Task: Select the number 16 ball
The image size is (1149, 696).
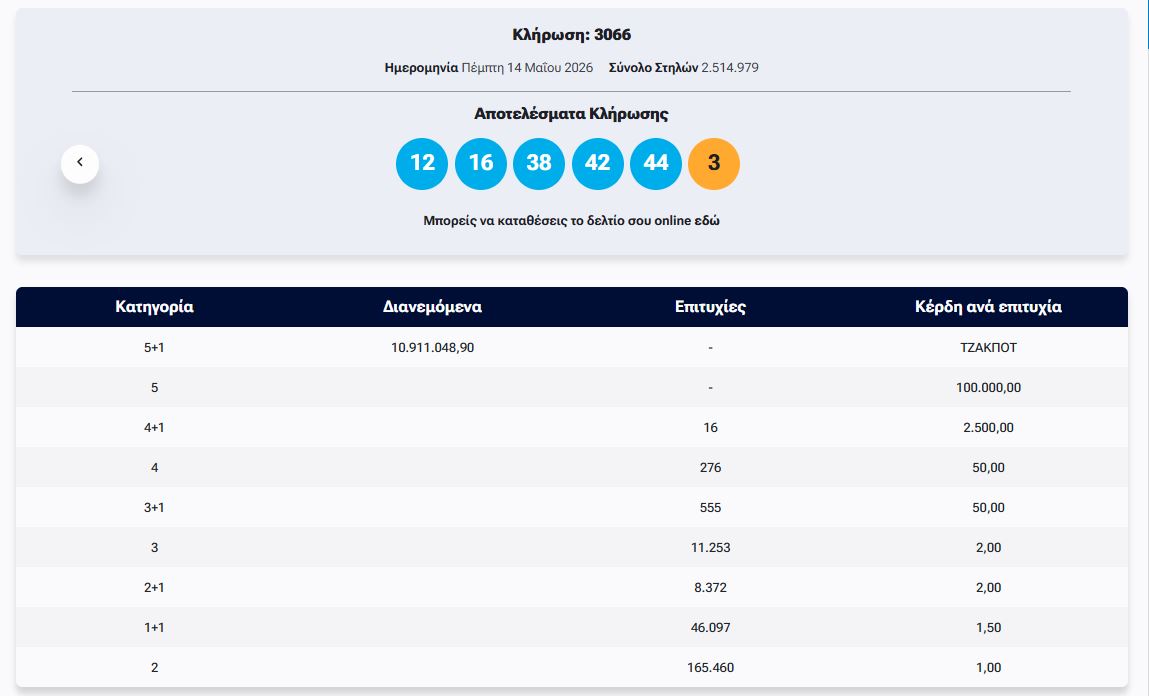Action: [481, 163]
